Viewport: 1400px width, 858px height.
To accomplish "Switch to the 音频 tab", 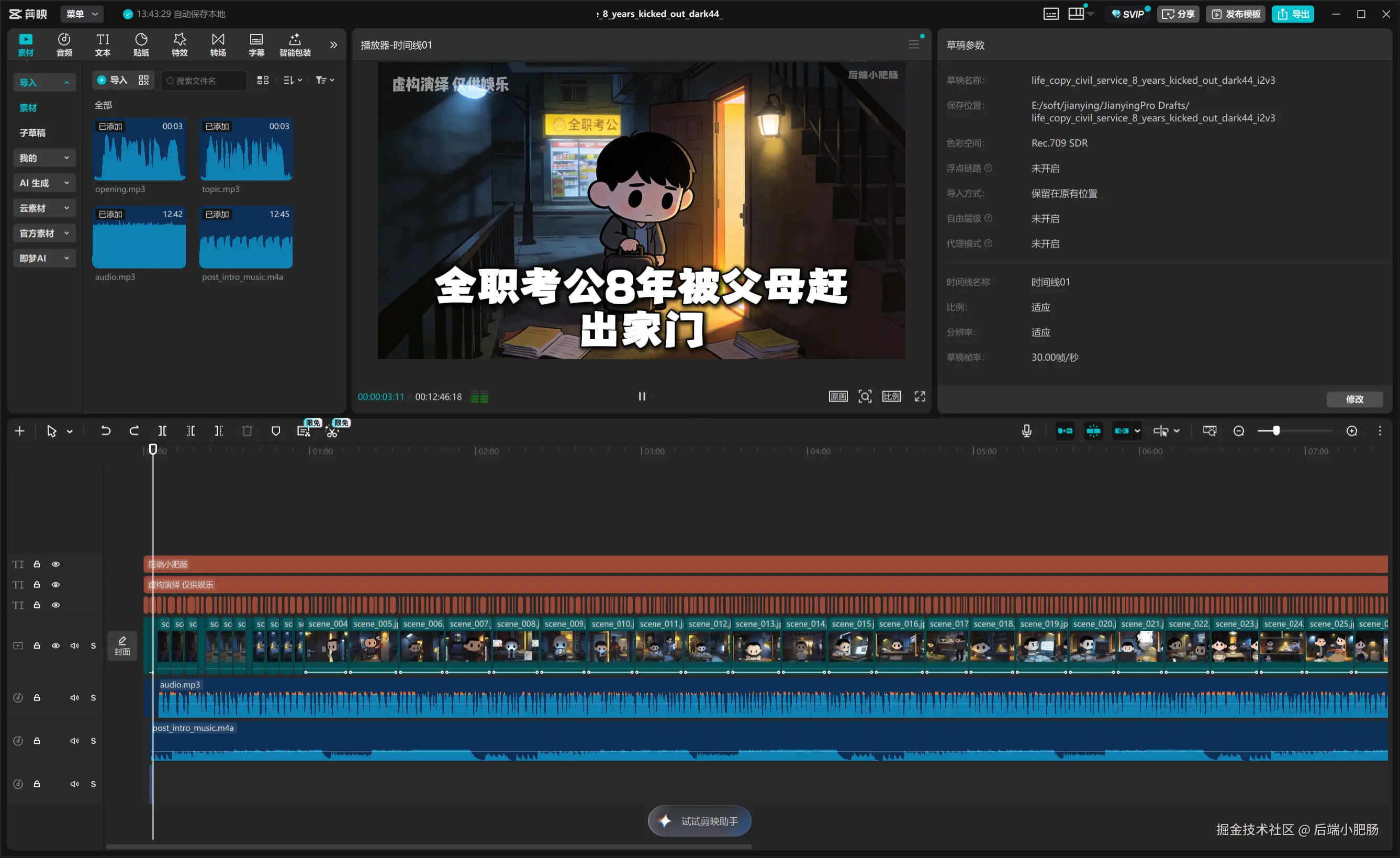I will pos(64,45).
